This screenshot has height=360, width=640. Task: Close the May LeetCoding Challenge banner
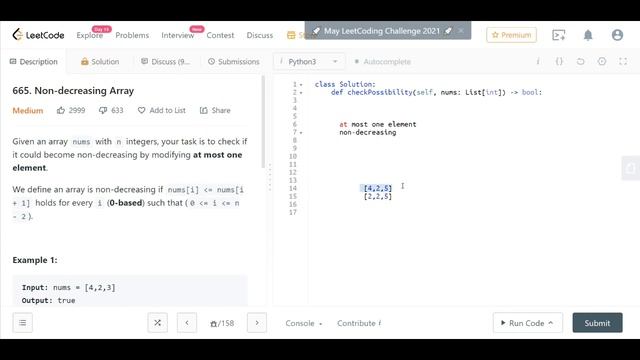(461, 31)
